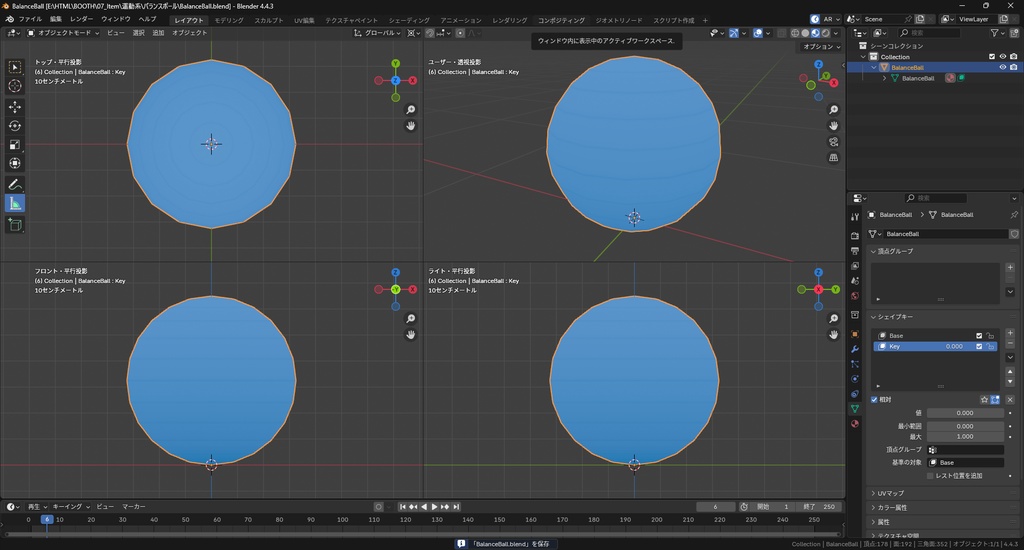Select the Cursor tool
1024x550 pixels.
tap(15, 86)
